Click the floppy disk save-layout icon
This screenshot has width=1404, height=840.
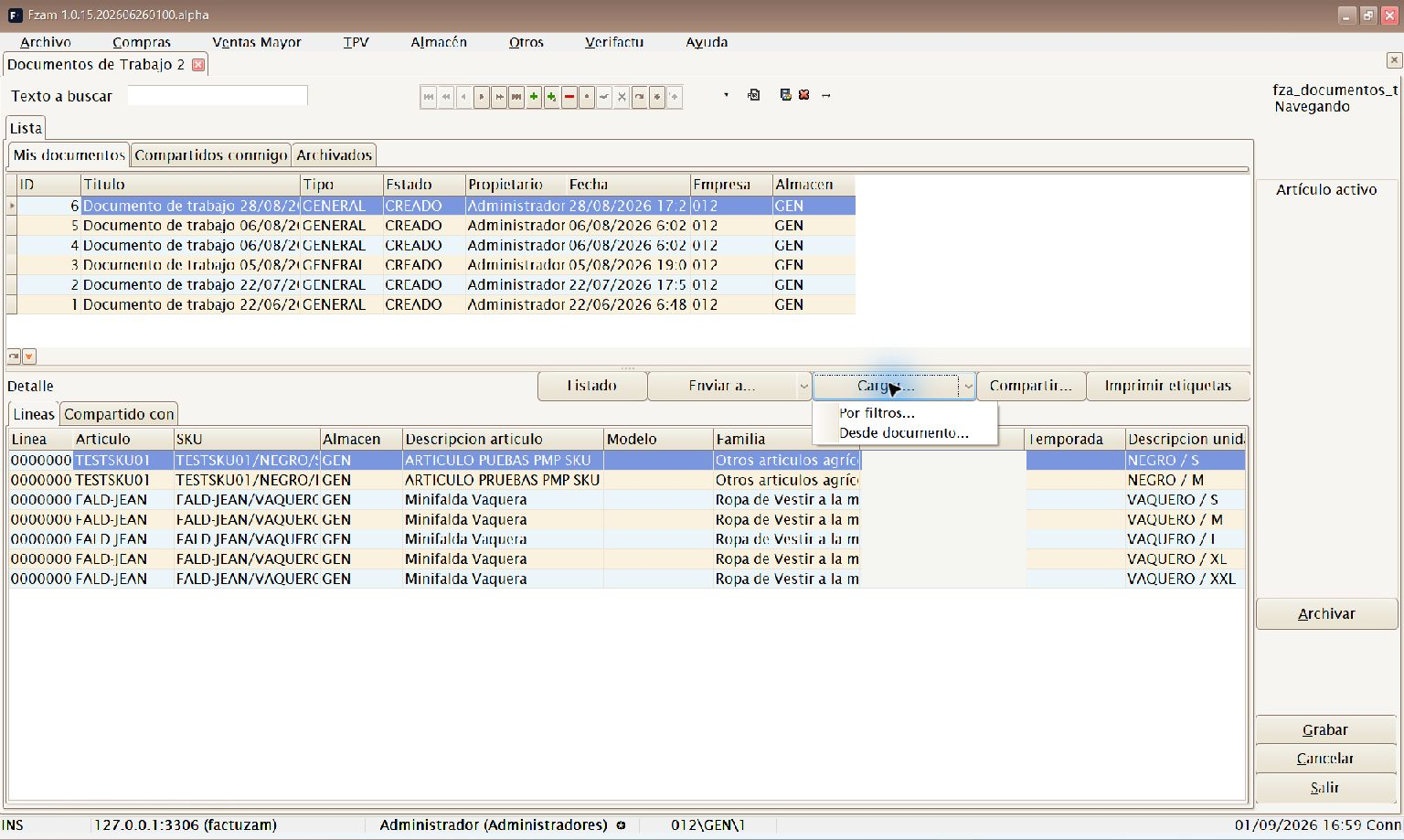point(785,95)
